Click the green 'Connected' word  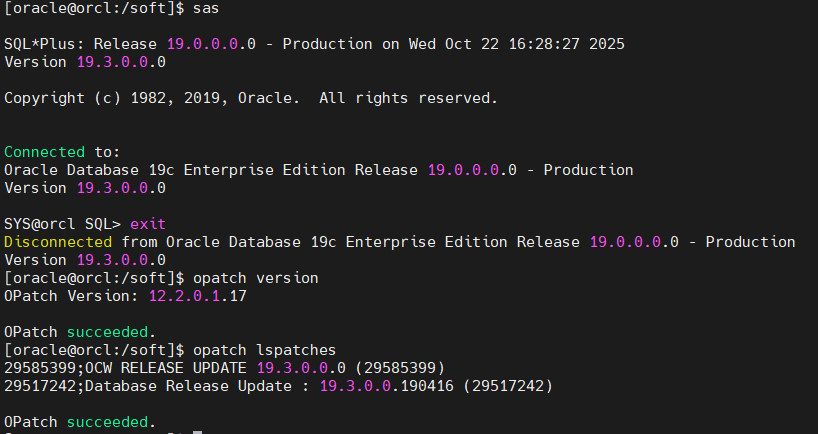pyautogui.click(x=44, y=152)
